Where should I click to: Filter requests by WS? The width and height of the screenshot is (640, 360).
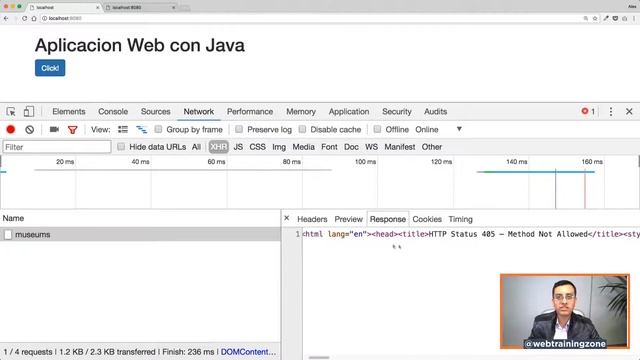(371, 147)
